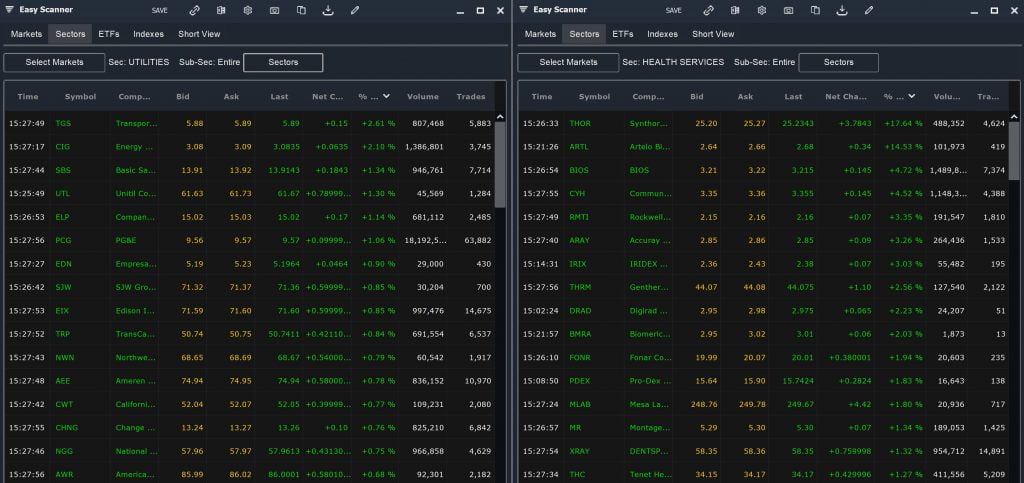Click SAVE in the Health Services scanner window
Image resolution: width=1024 pixels, height=483 pixels.
[x=673, y=10]
